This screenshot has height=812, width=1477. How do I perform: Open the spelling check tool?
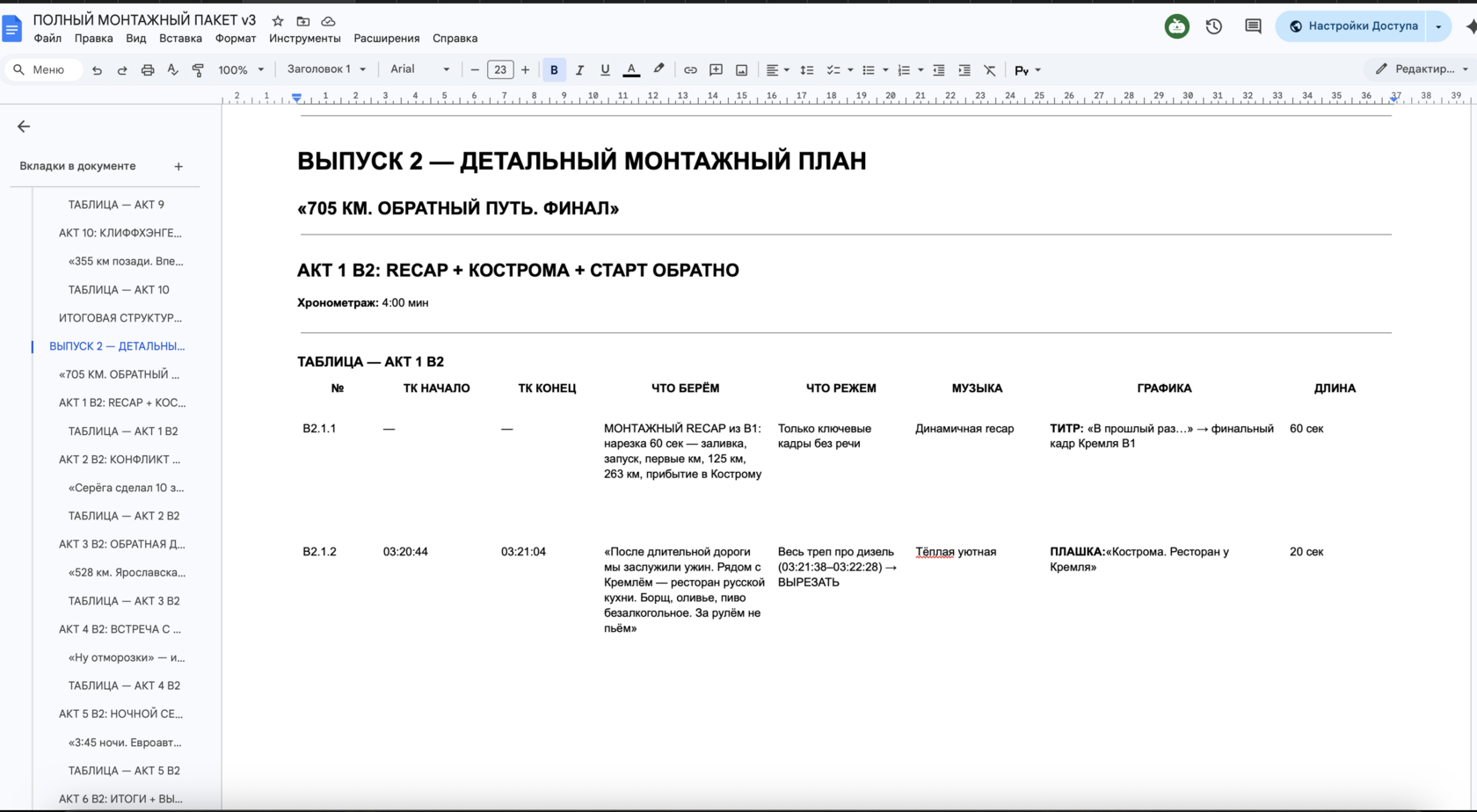[x=172, y=69]
